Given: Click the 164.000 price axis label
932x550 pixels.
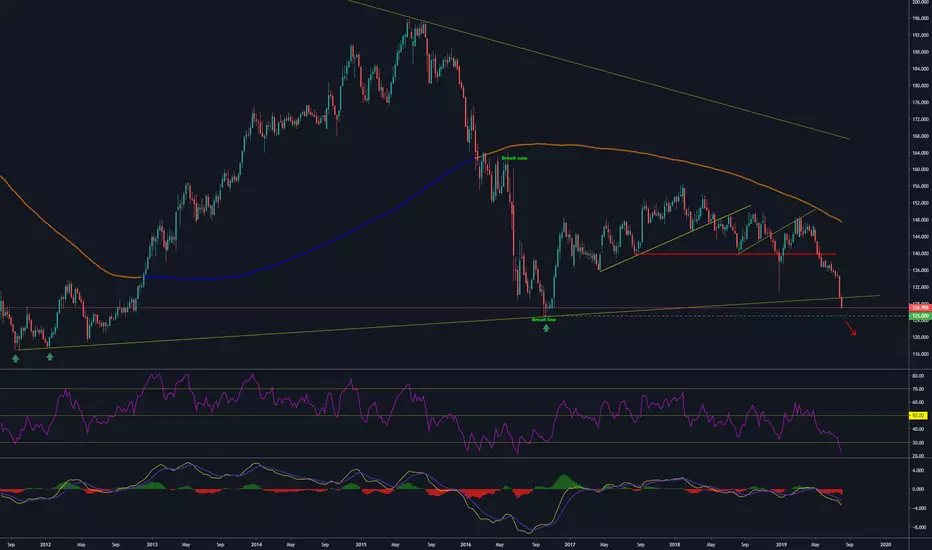Looking at the screenshot, I should [x=920, y=153].
